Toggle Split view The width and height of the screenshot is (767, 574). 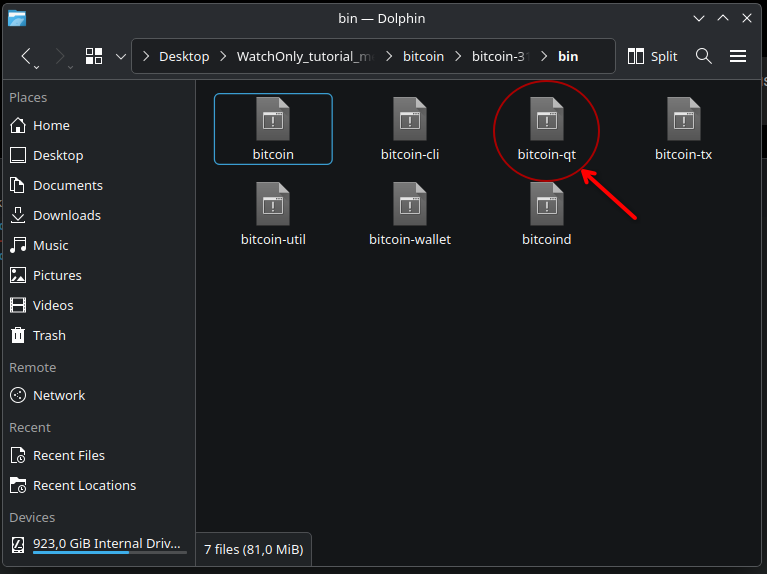tap(653, 56)
